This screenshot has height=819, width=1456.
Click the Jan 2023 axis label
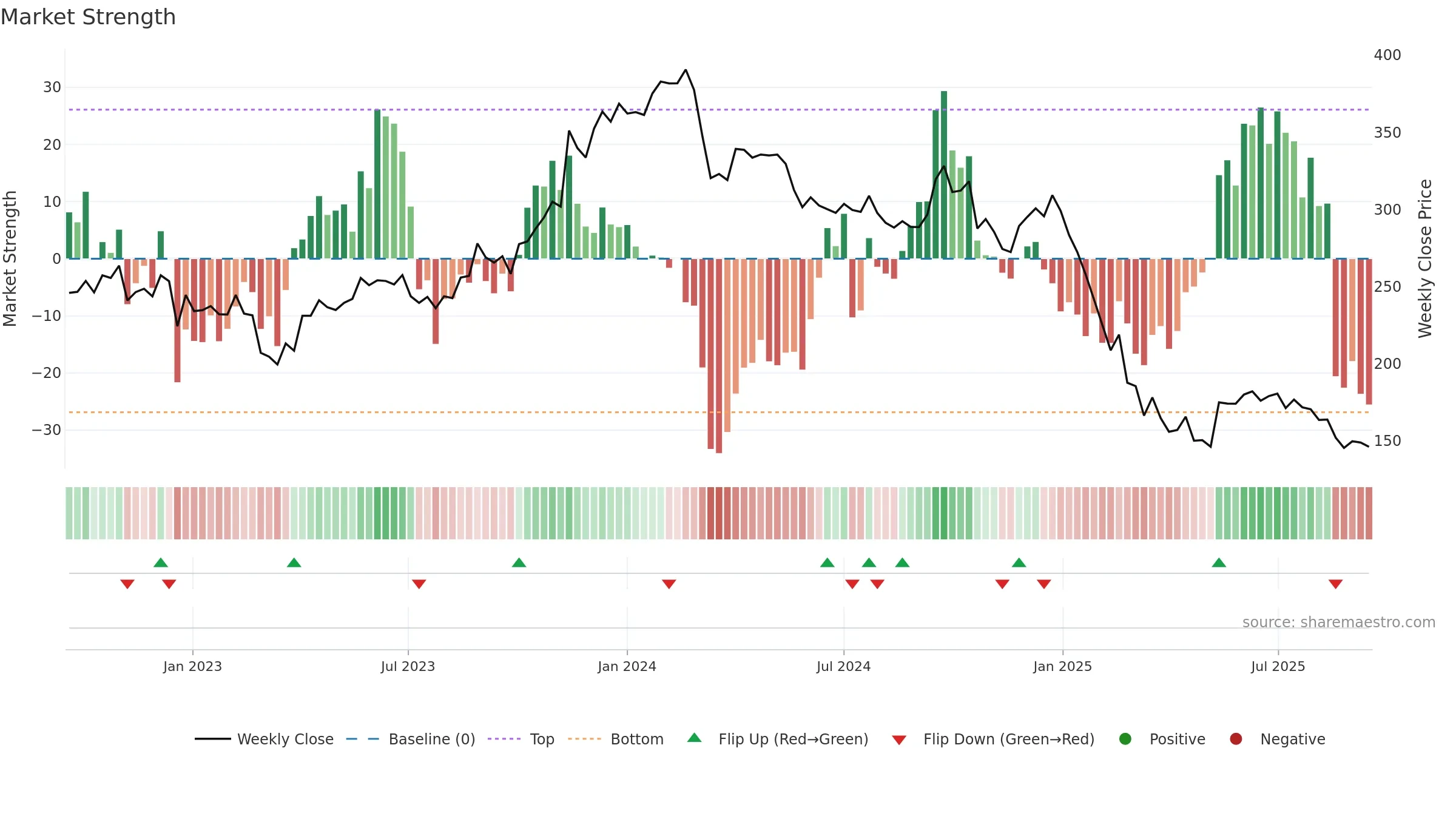pyautogui.click(x=192, y=666)
